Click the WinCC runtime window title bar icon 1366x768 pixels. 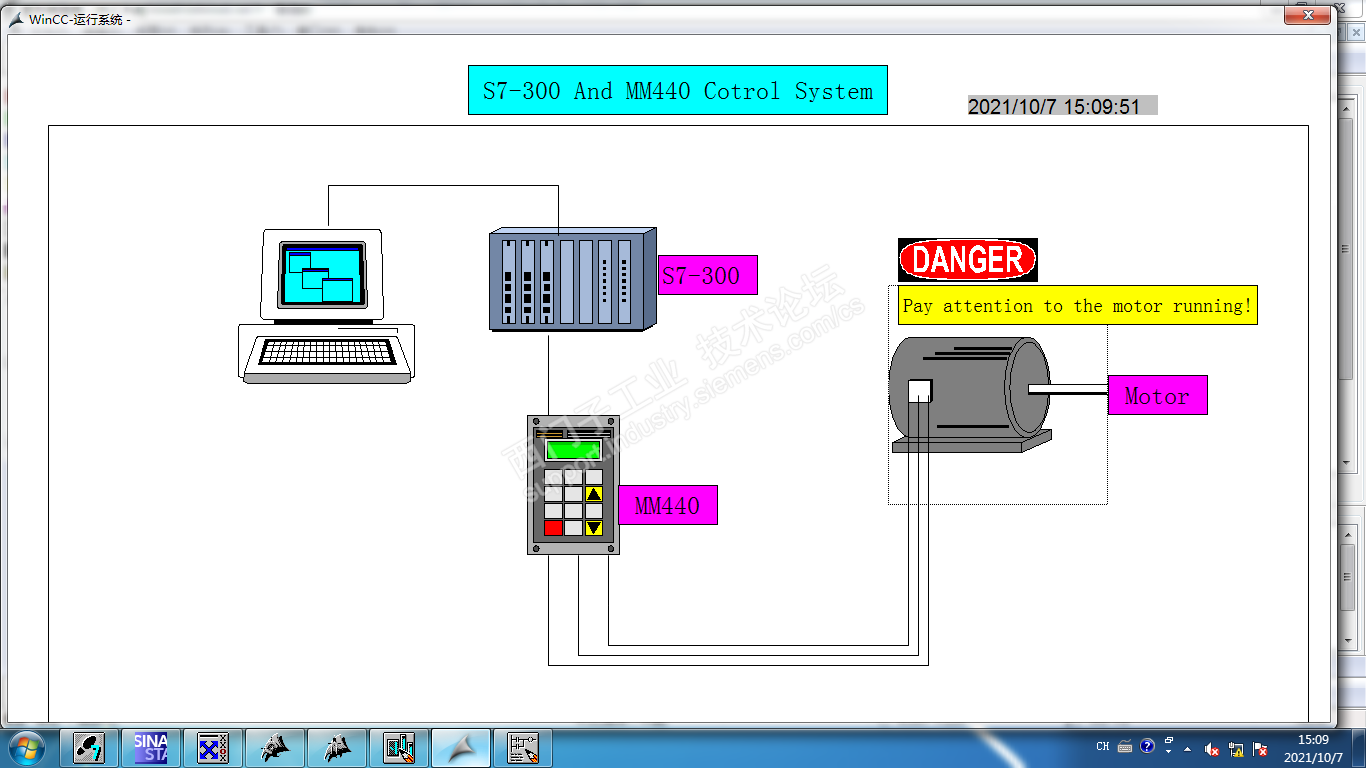(x=16, y=19)
